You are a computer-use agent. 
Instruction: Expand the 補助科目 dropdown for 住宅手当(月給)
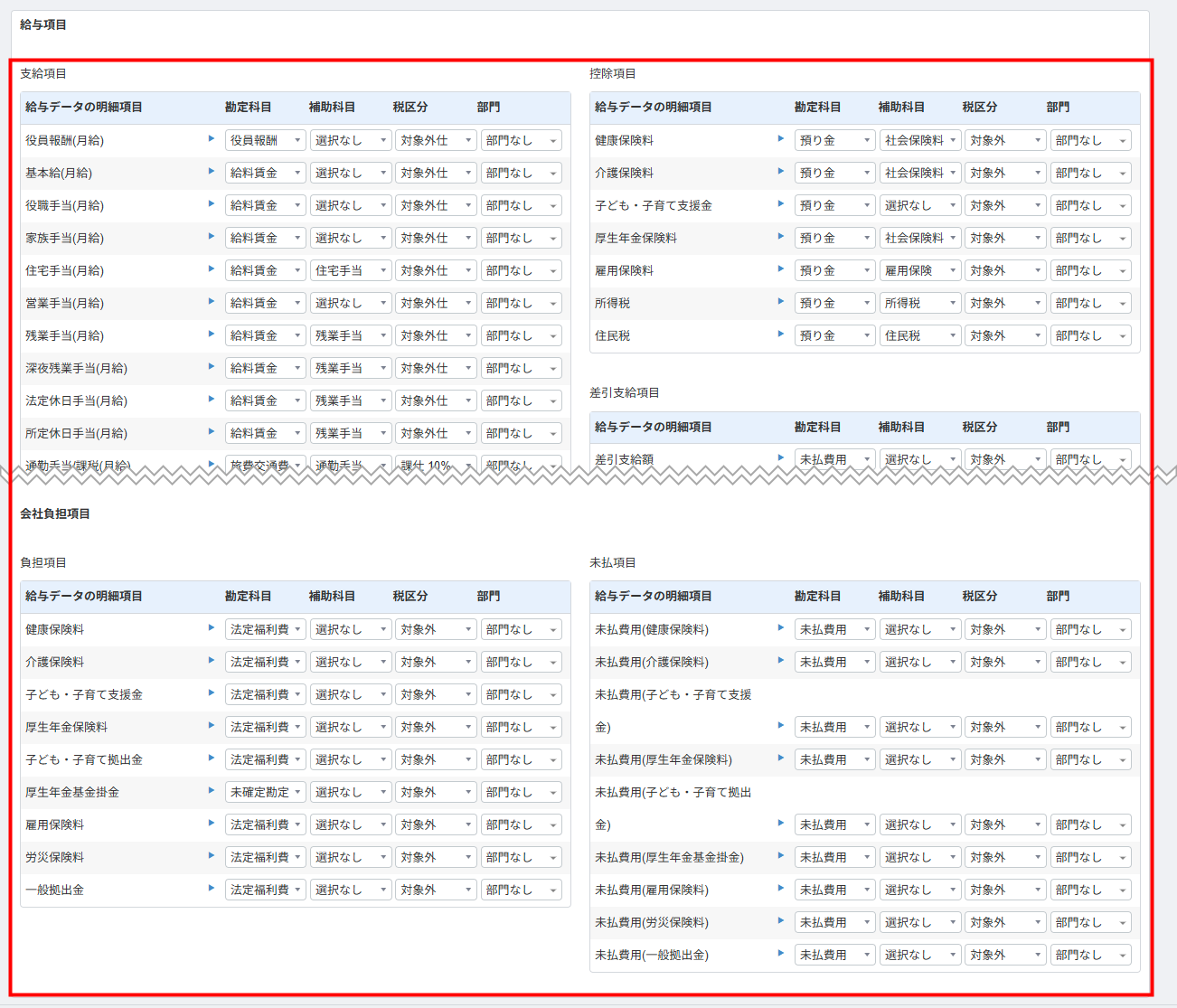click(x=351, y=270)
